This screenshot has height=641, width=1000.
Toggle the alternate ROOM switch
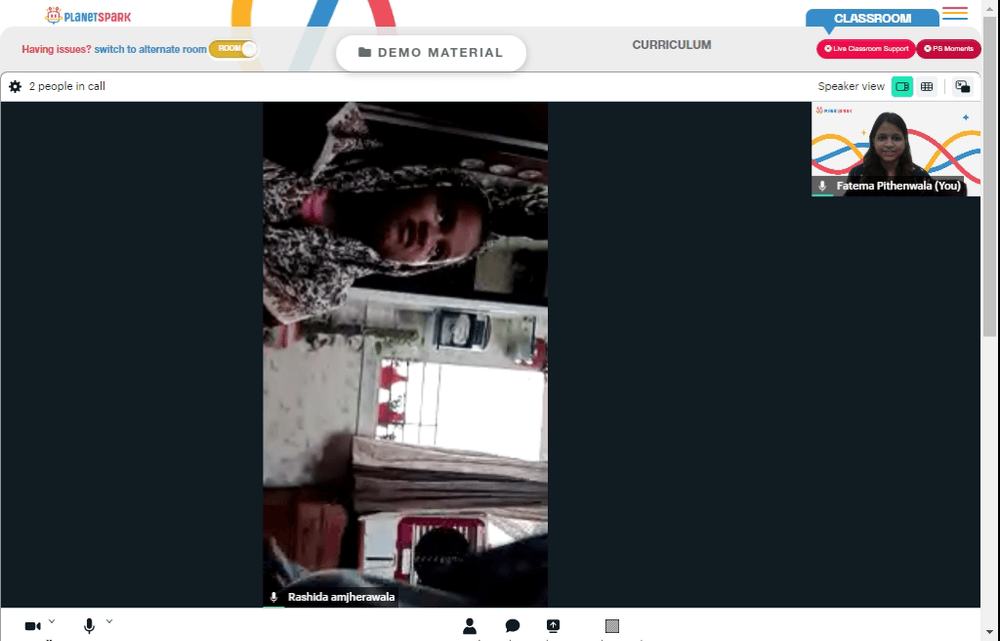233,49
